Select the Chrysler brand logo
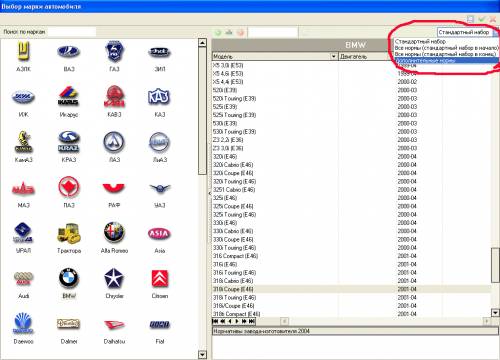The width and height of the screenshot is (500, 360). tap(114, 278)
